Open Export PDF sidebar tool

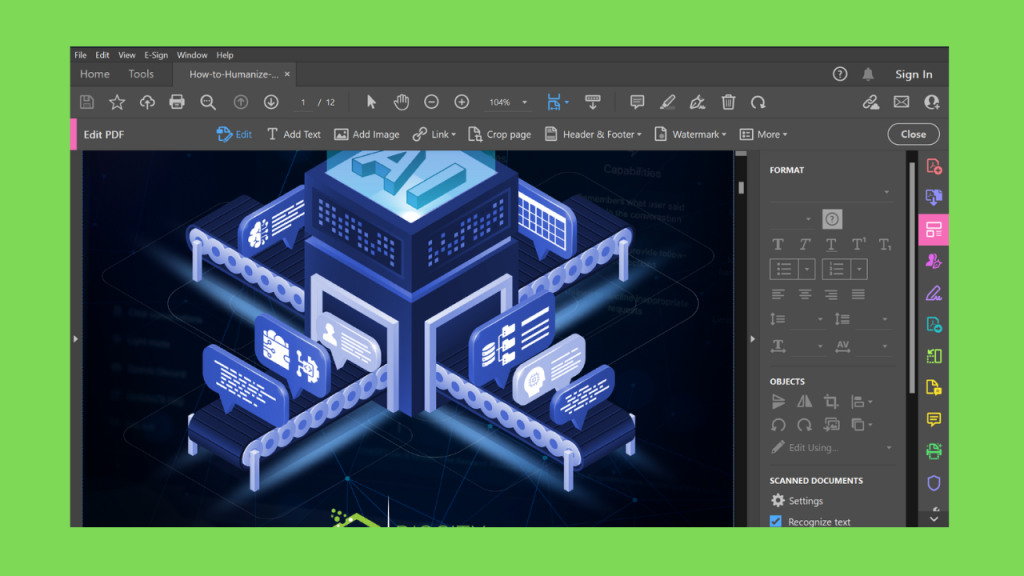(x=934, y=197)
